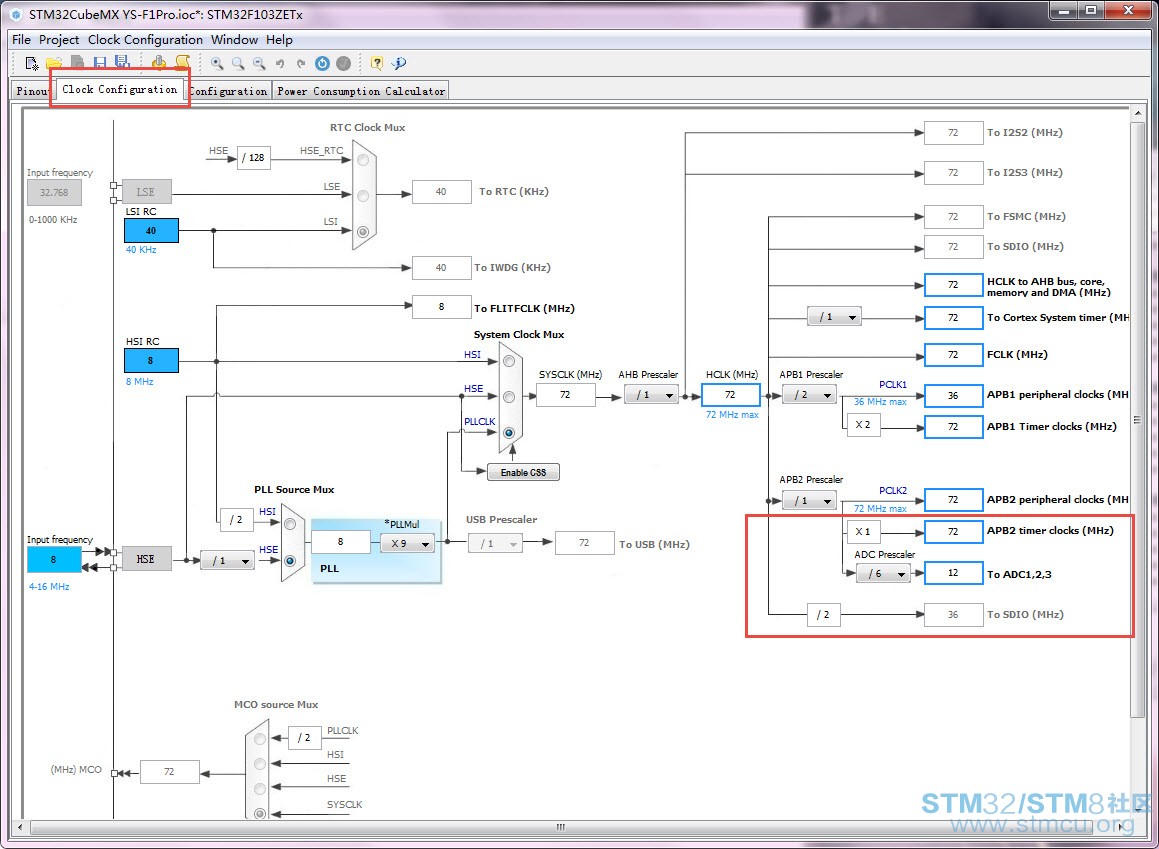The width and height of the screenshot is (1159, 849).
Task: Click the APB1 peripheral clocks value 36
Action: [954, 395]
